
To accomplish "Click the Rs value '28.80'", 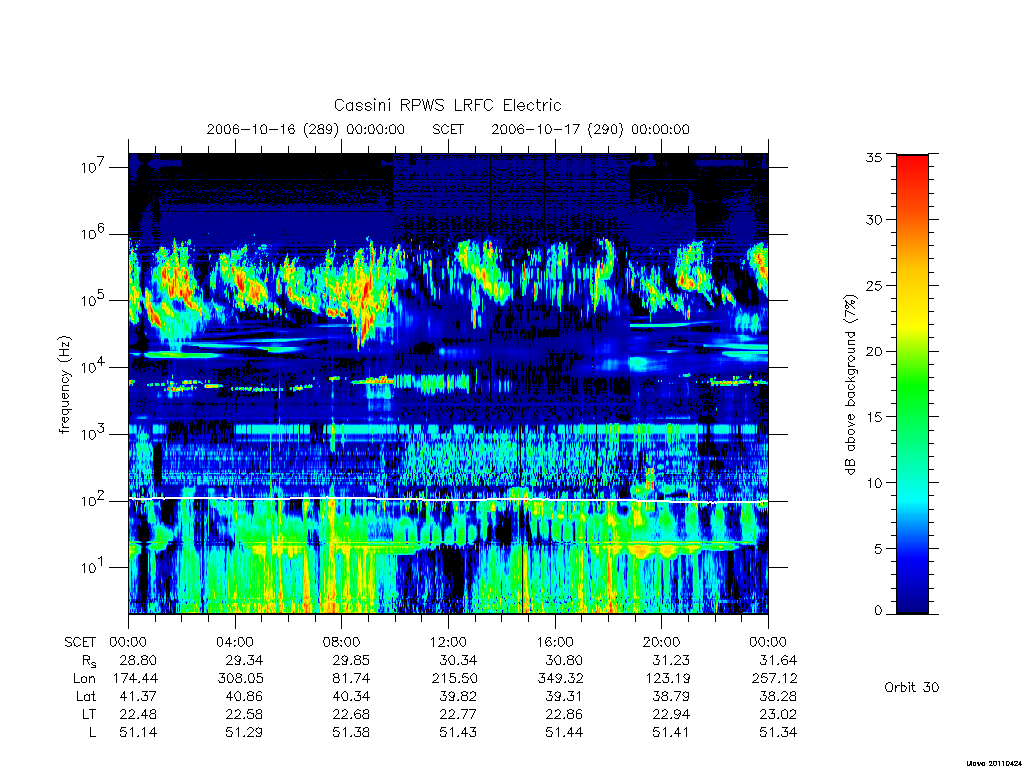I will 138,660.
